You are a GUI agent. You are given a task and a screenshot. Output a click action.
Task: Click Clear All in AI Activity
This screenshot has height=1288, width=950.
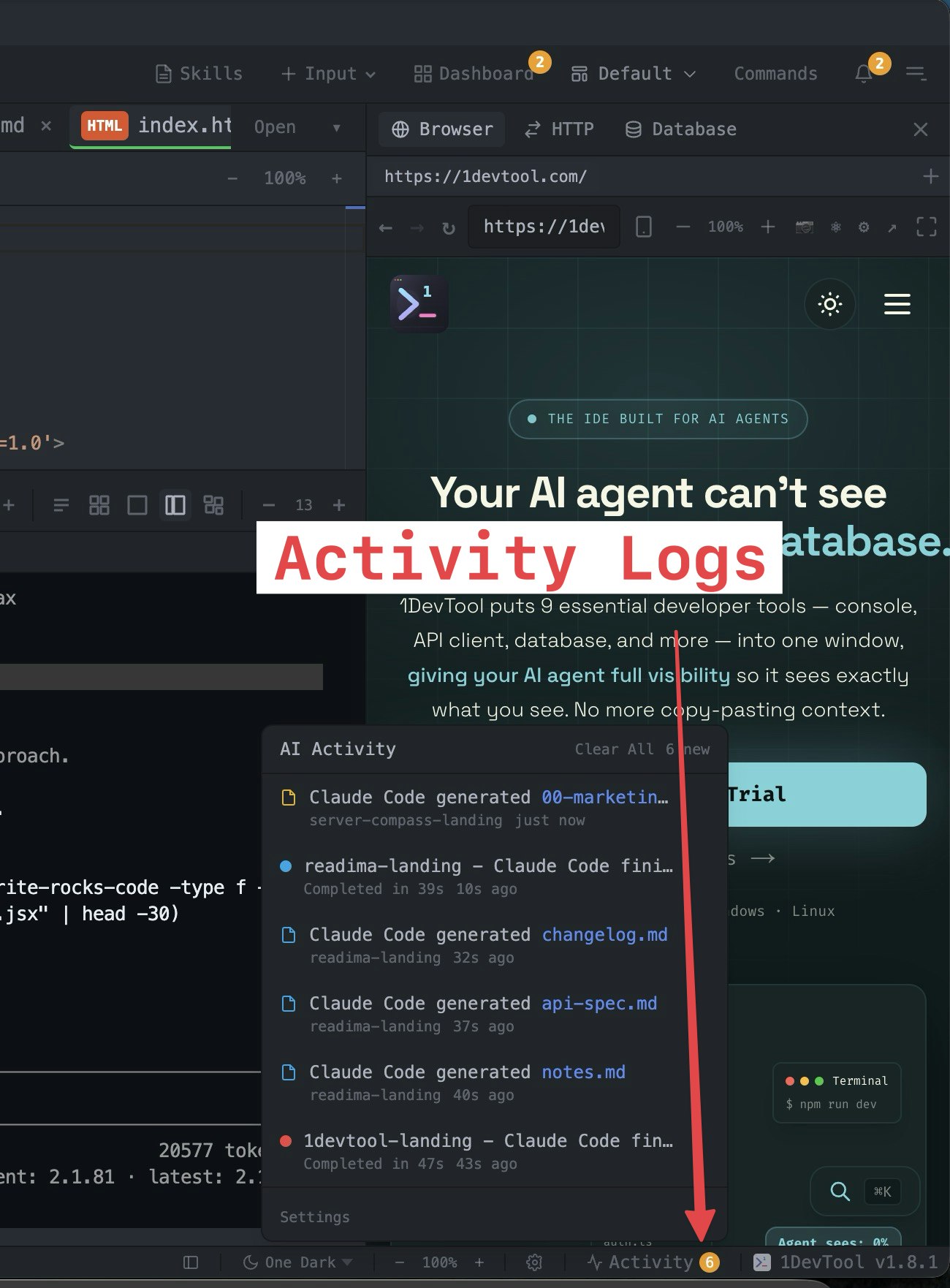pyautogui.click(x=614, y=749)
